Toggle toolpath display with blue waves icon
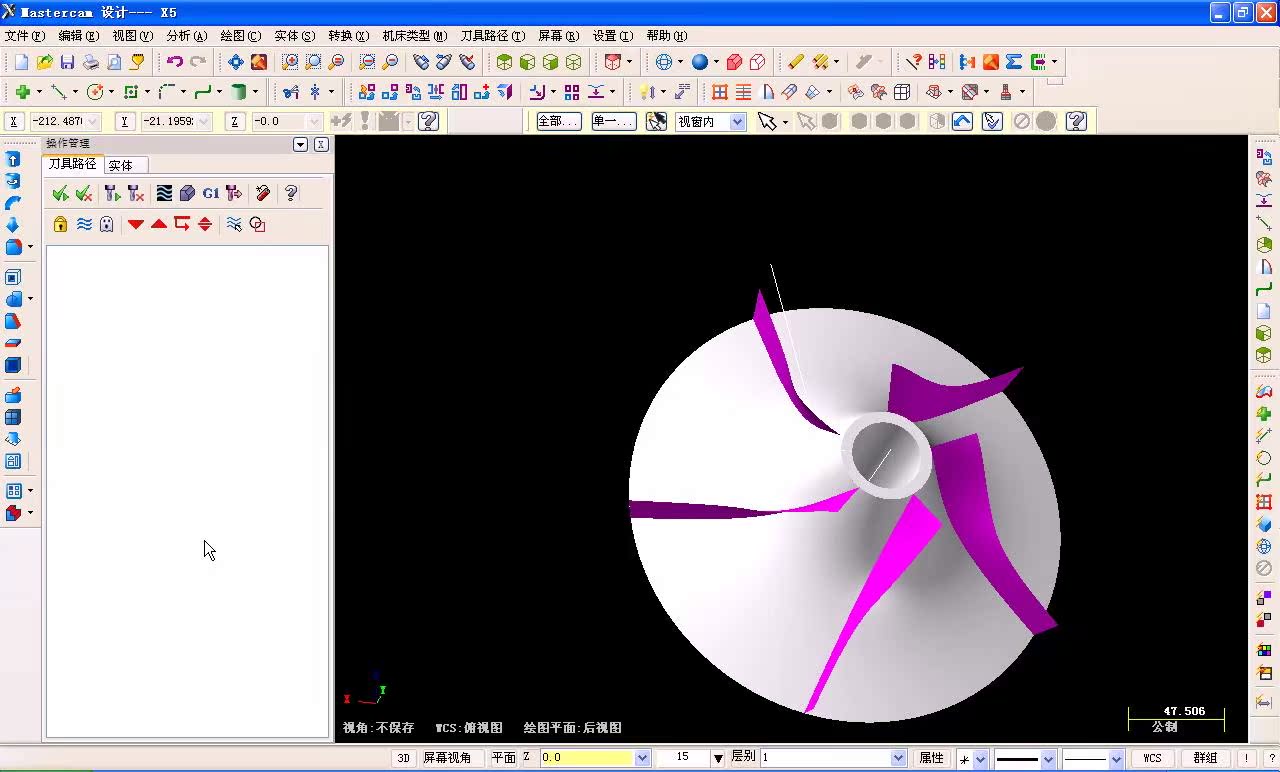This screenshot has height=772, width=1280. click(84, 224)
